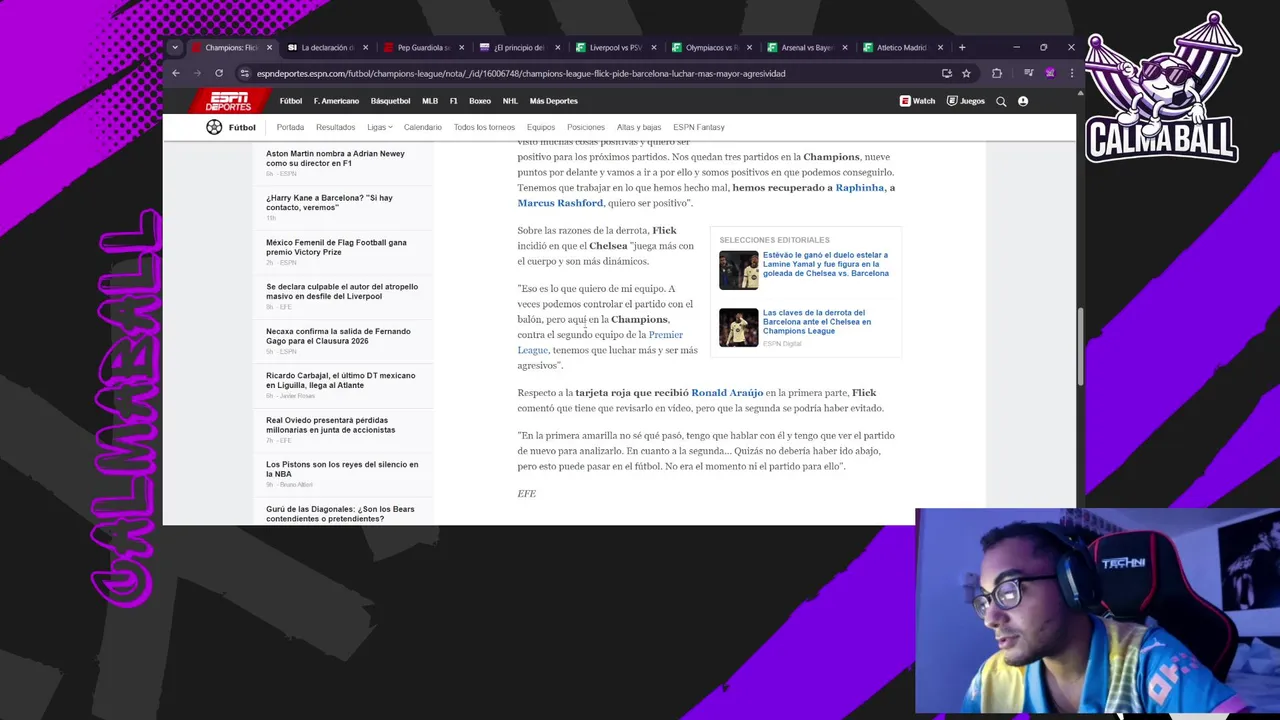Click the install app icon in the address bar
Screen dimensions: 1280x720
947,73
